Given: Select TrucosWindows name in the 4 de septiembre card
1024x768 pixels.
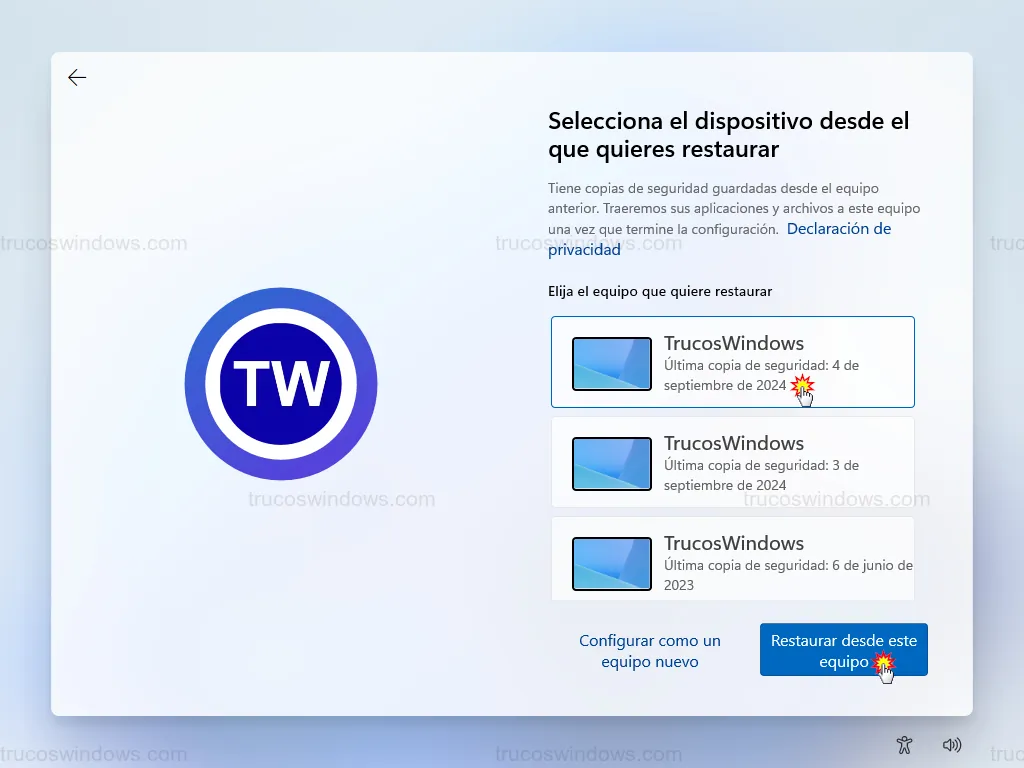Looking at the screenshot, I should pos(734,343).
